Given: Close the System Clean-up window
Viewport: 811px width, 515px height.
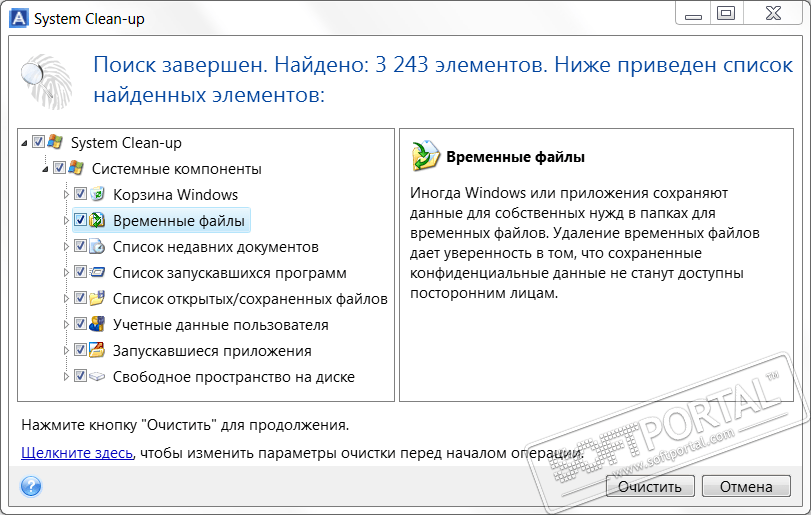Looking at the screenshot, I should [774, 14].
